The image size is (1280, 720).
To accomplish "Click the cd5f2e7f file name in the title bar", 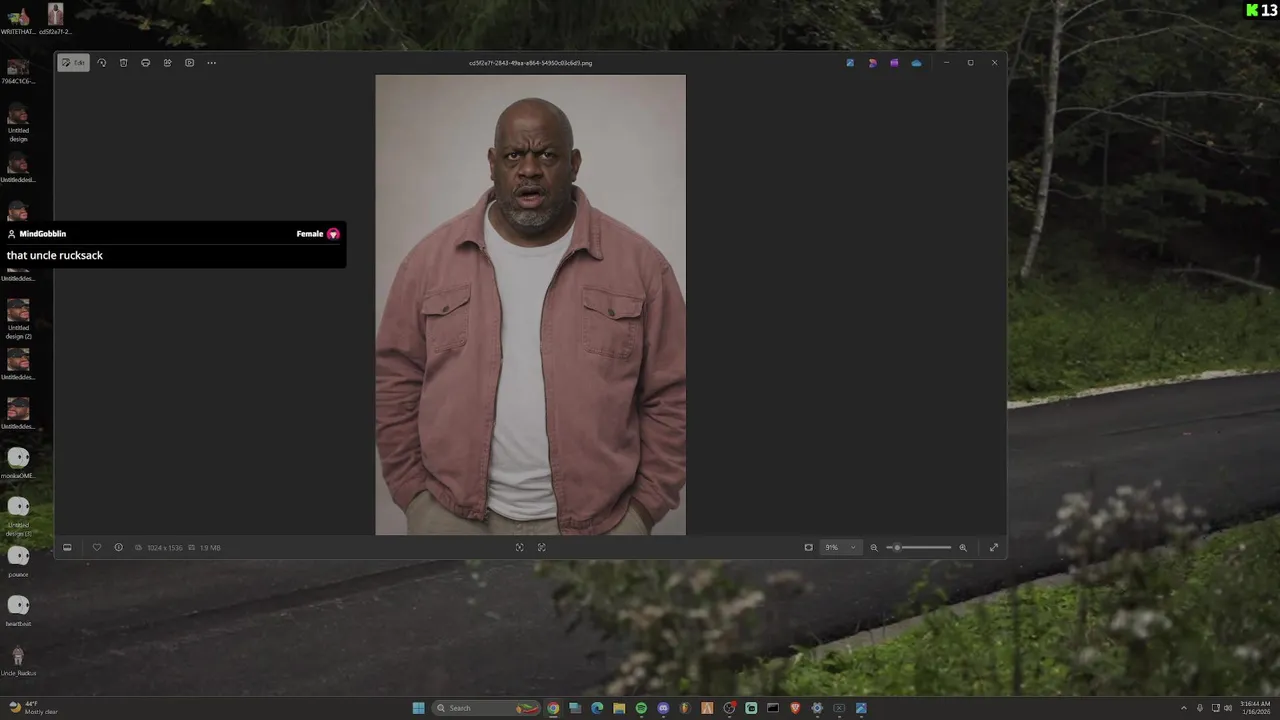I will tap(531, 63).
